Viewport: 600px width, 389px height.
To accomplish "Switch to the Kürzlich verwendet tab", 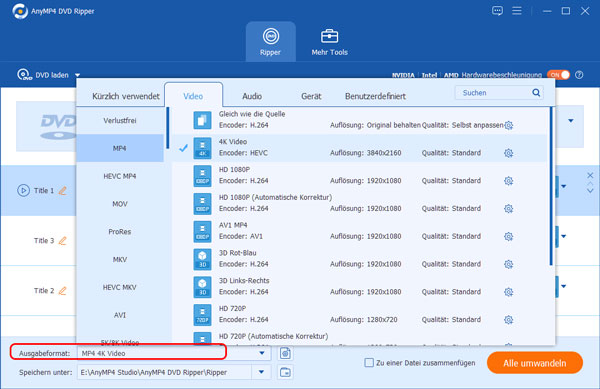I will pyautogui.click(x=126, y=96).
